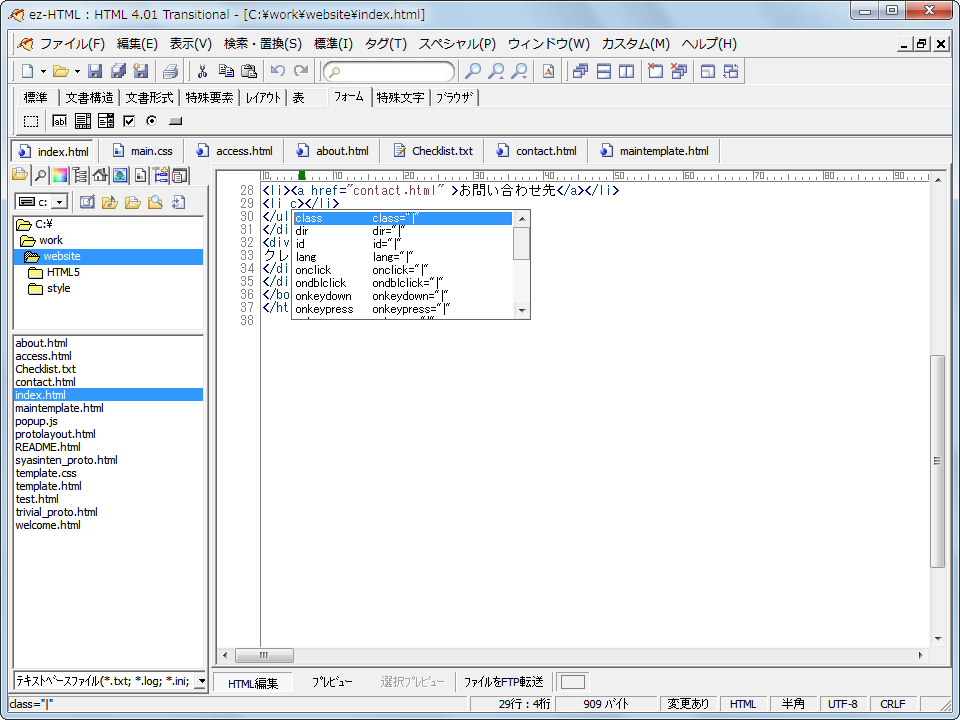This screenshot has height=720, width=960.
Task: Select the HTML5 folder in tree
Action: 62,272
